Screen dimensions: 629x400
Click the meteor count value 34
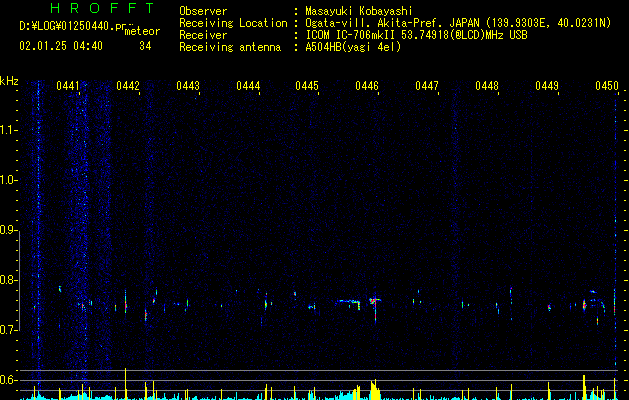145,46
